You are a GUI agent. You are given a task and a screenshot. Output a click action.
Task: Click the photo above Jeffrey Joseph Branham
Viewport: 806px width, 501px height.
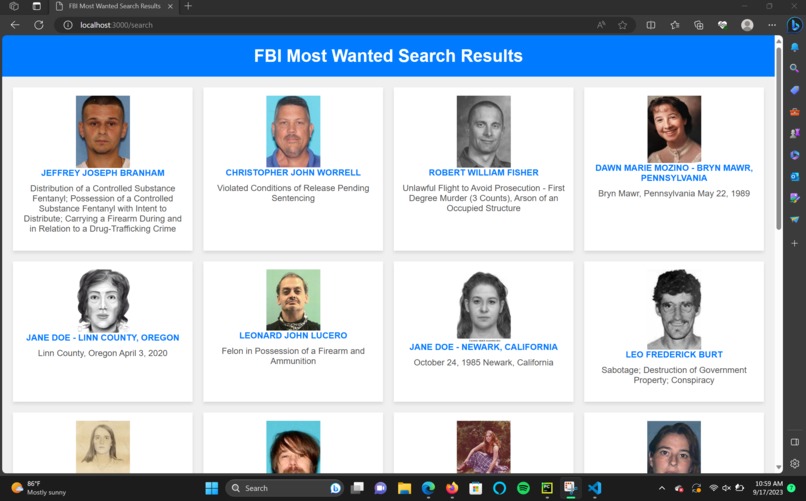click(103, 131)
